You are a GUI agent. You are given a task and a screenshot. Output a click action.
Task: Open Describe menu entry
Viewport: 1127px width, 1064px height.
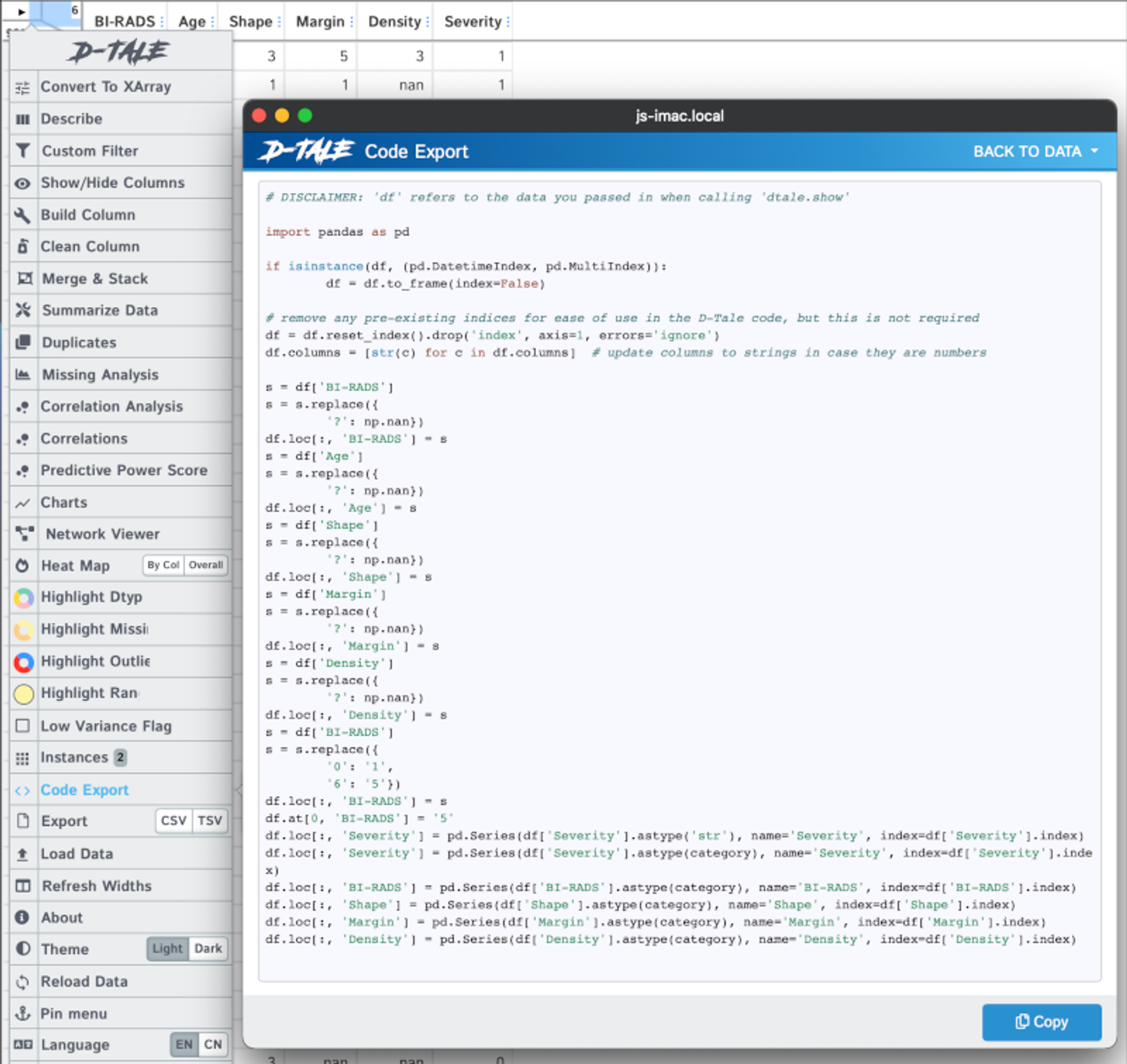(121, 119)
